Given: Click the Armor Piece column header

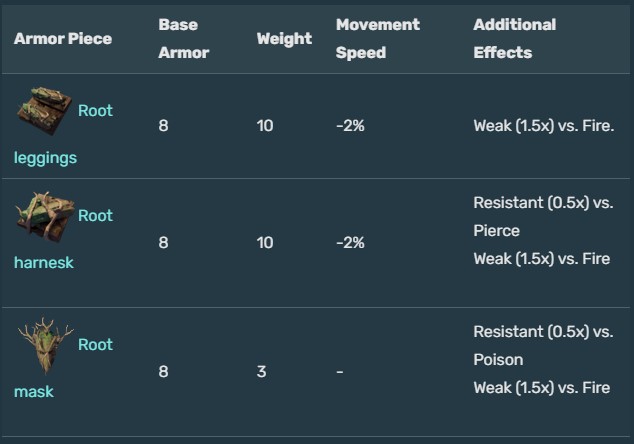Looking at the screenshot, I should click(x=63, y=39).
